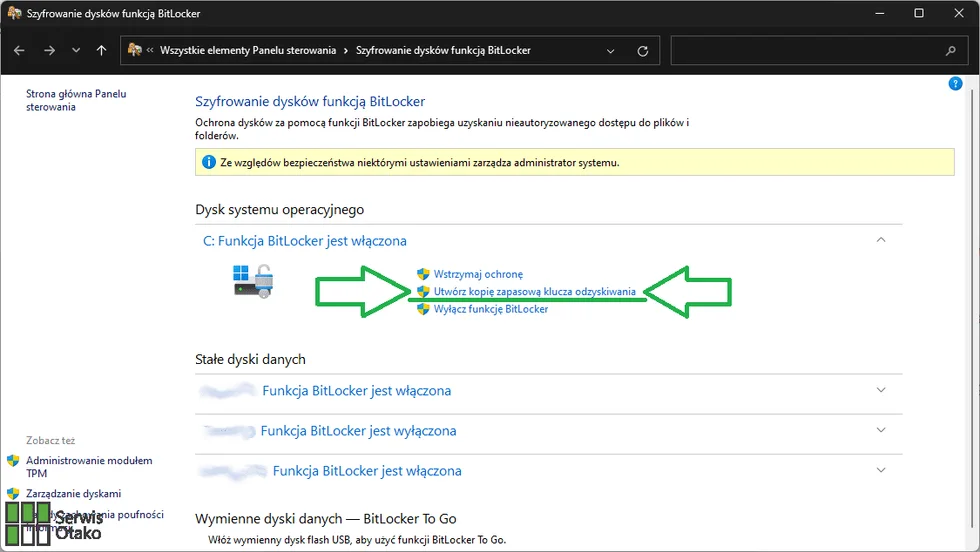
Task: Click shield icon next to 'Zarządzanie dyskami'
Action: pyautogui.click(x=13, y=494)
